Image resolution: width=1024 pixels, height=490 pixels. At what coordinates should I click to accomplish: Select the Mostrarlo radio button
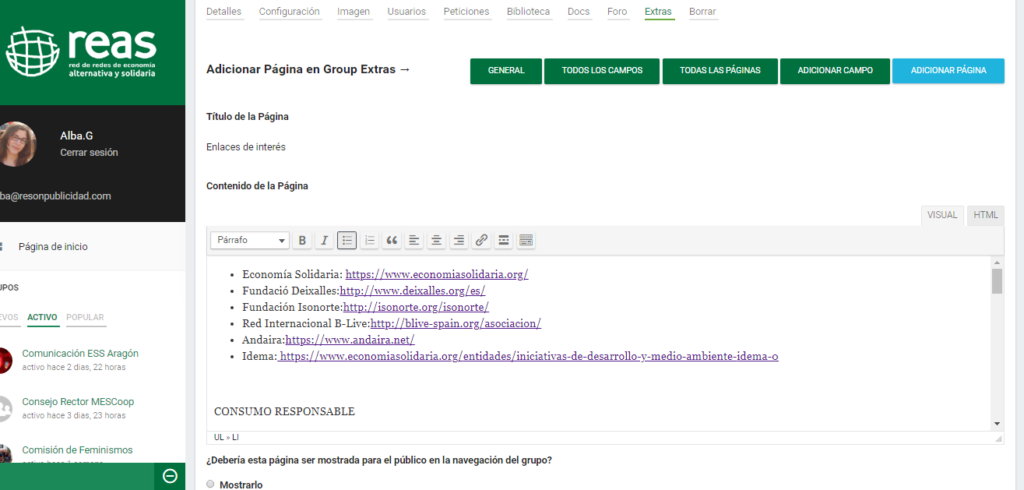(210, 484)
